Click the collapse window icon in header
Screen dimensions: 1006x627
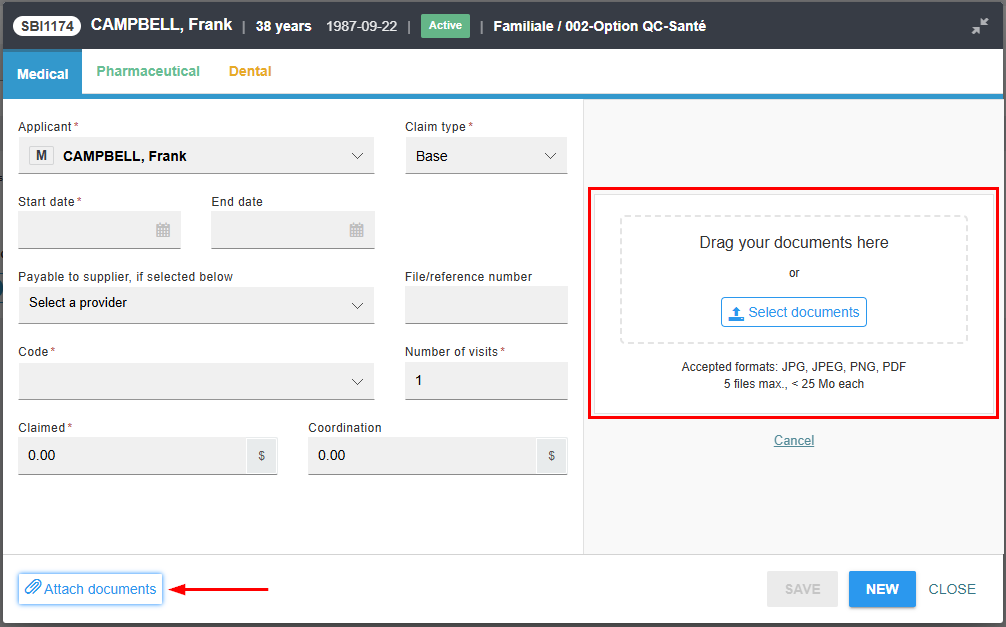click(979, 26)
